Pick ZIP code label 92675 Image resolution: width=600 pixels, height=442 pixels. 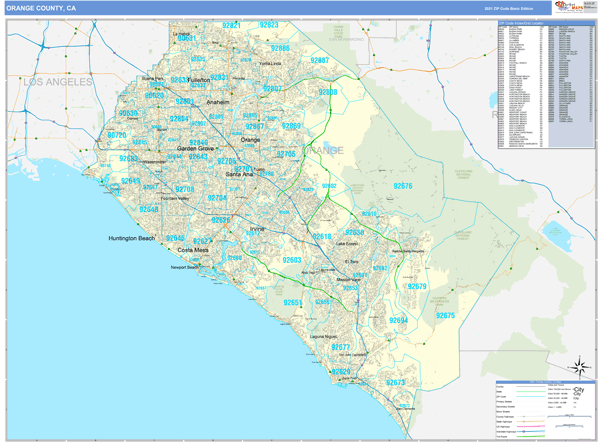click(x=445, y=316)
